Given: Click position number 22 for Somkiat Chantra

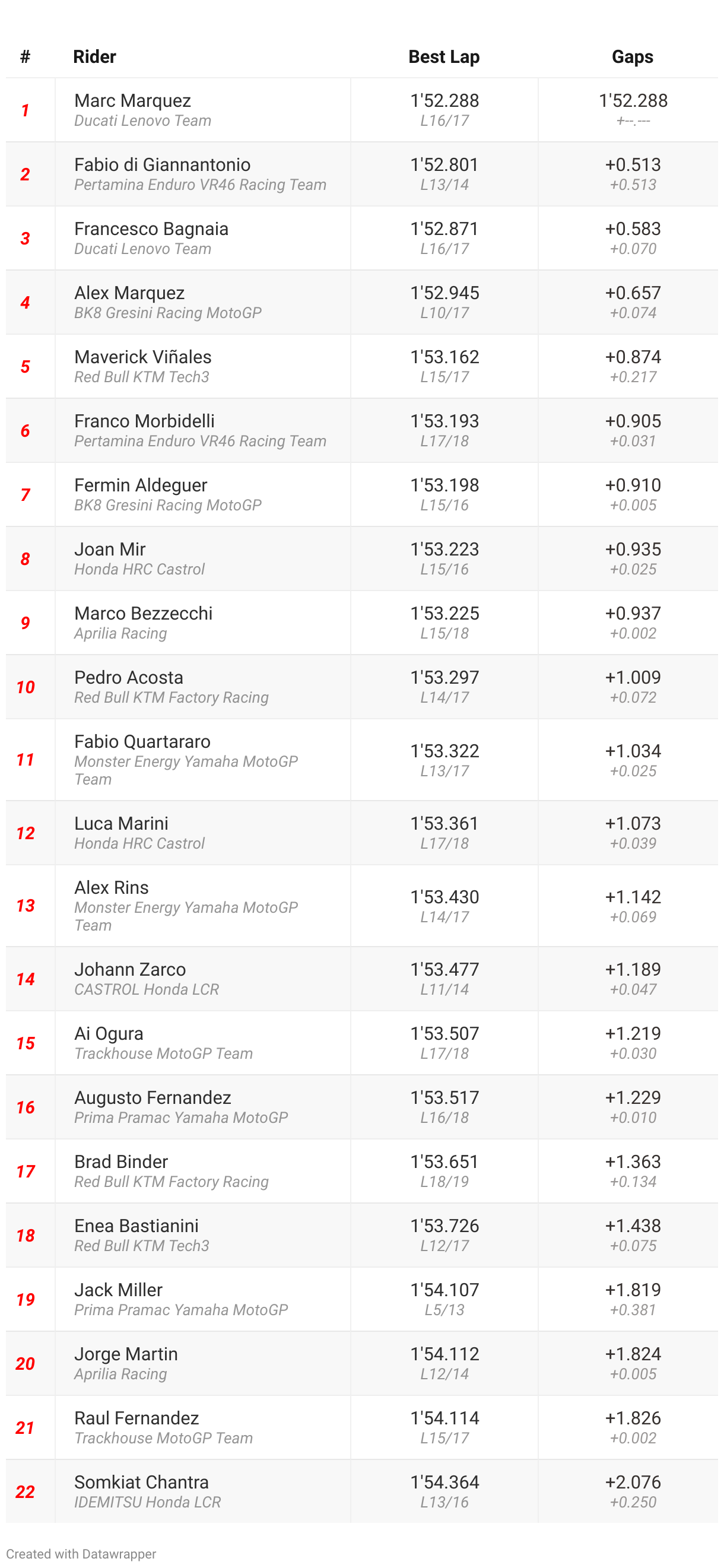Looking at the screenshot, I should click(25, 1492).
